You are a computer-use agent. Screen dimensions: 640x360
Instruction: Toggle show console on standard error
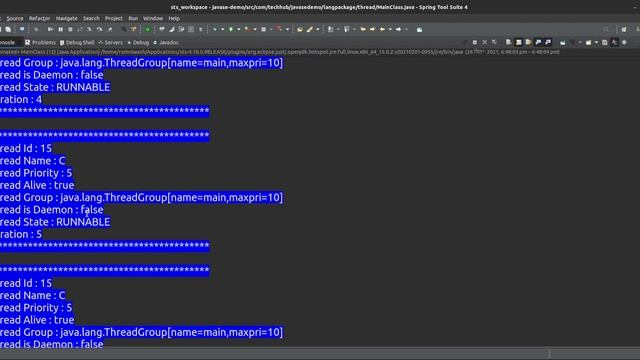coord(548,42)
